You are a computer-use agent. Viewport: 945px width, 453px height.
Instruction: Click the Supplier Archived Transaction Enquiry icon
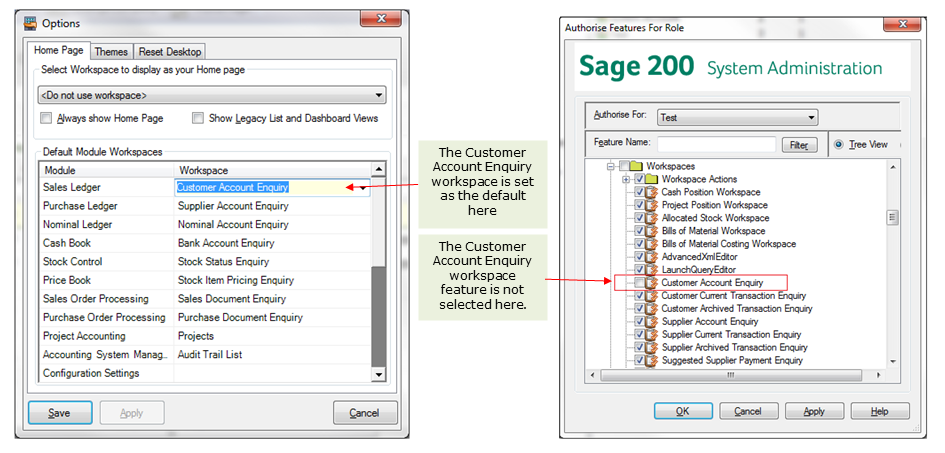652,348
